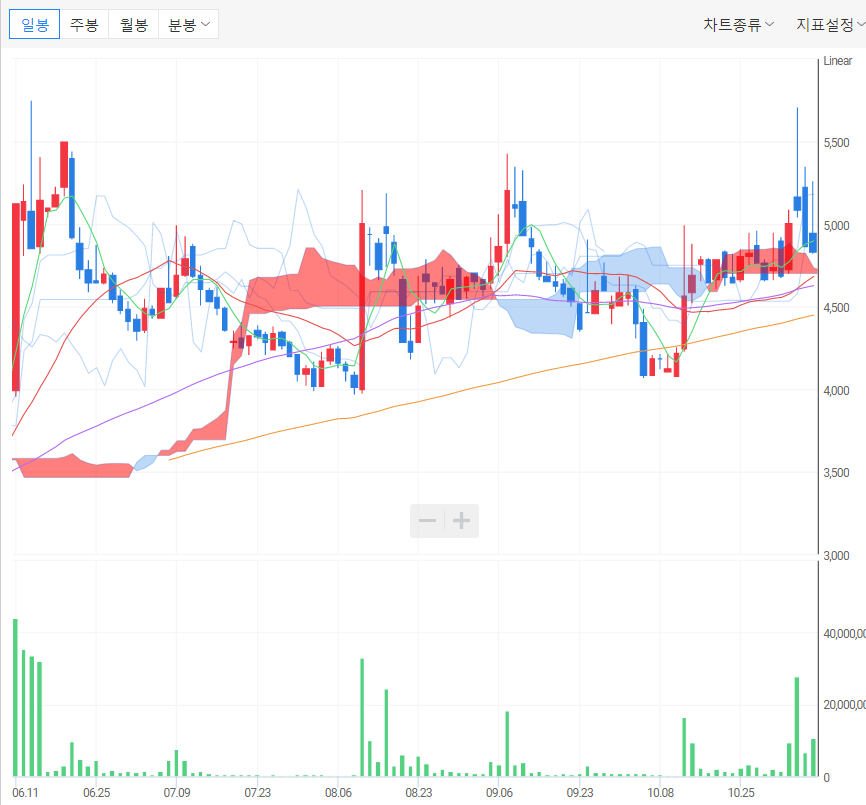This screenshot has height=805, width=866.
Task: Click the 08.06 date axis label
Action: (338, 792)
